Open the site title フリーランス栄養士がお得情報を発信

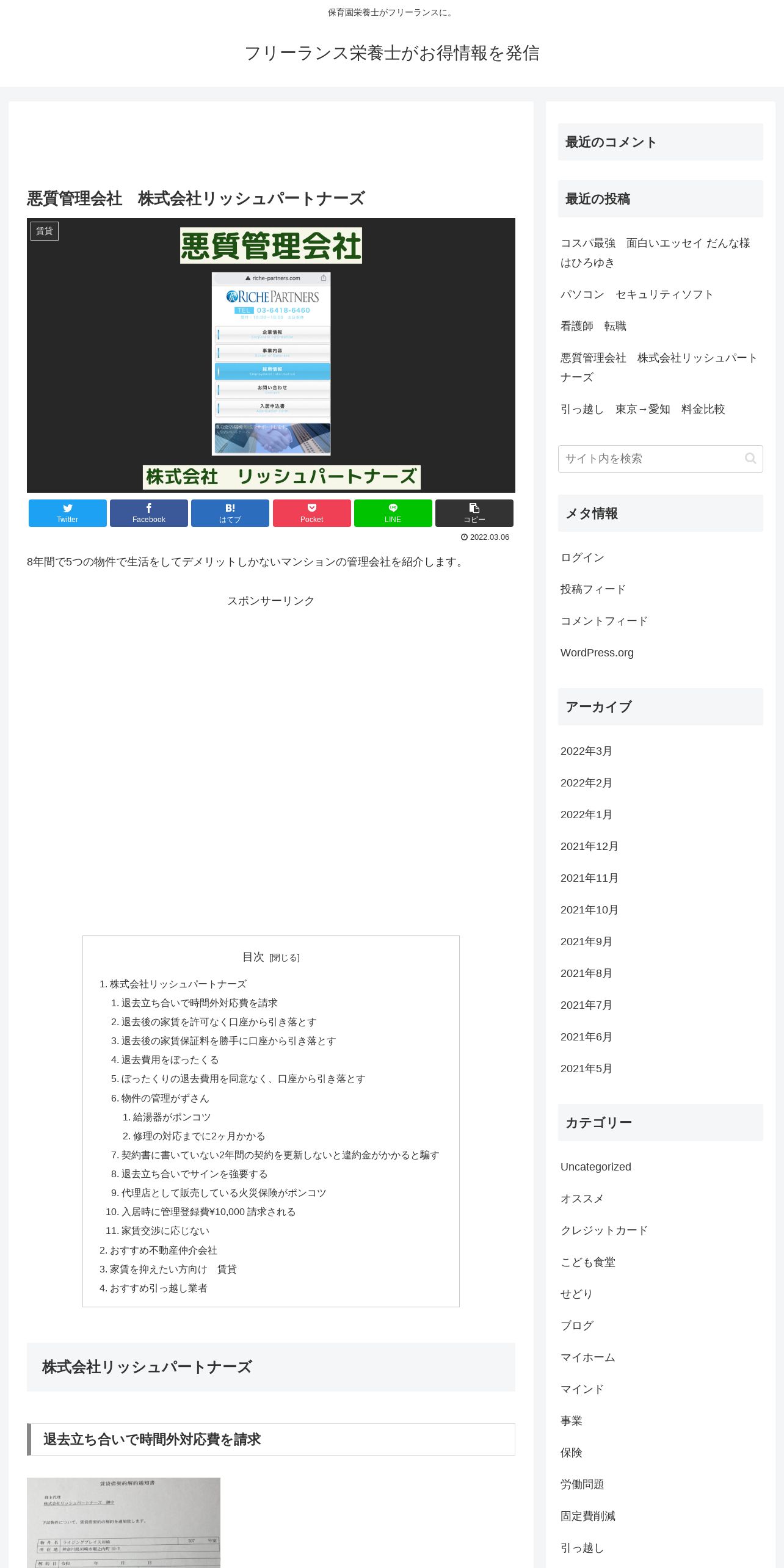coord(392,53)
